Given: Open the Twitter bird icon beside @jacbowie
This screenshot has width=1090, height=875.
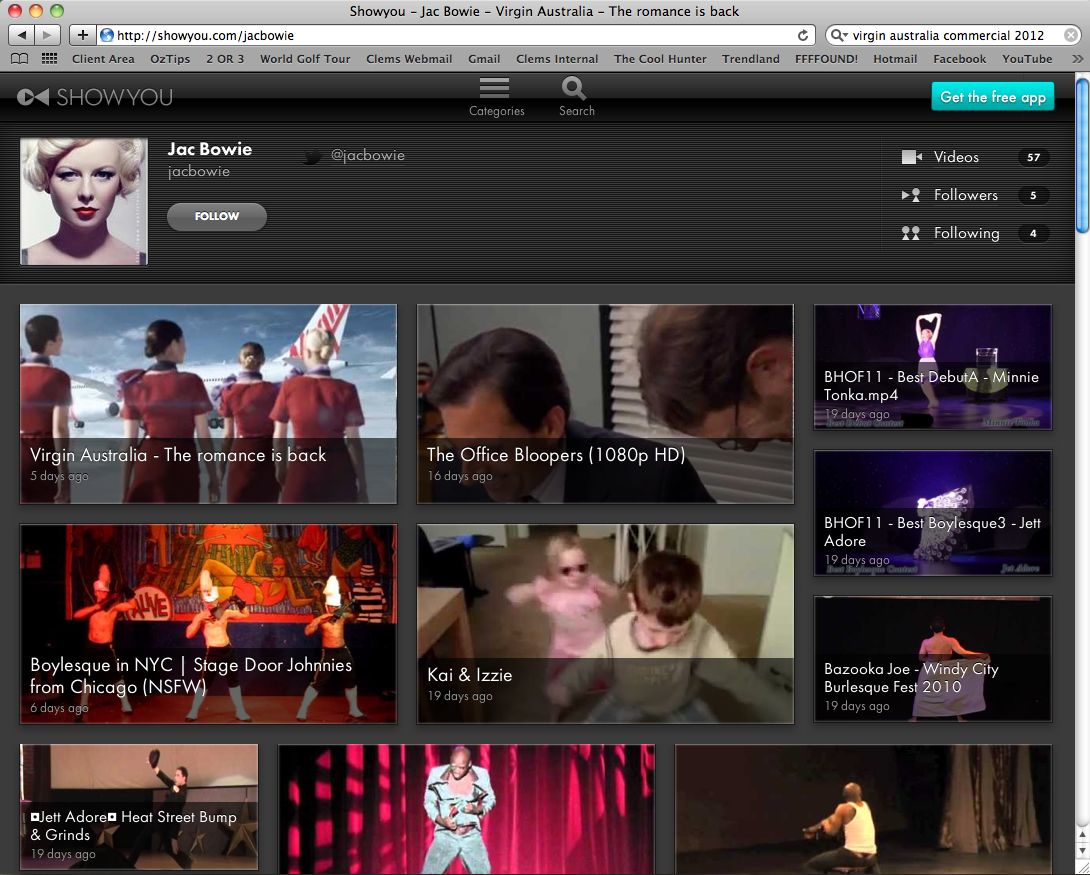Looking at the screenshot, I should coord(312,156).
